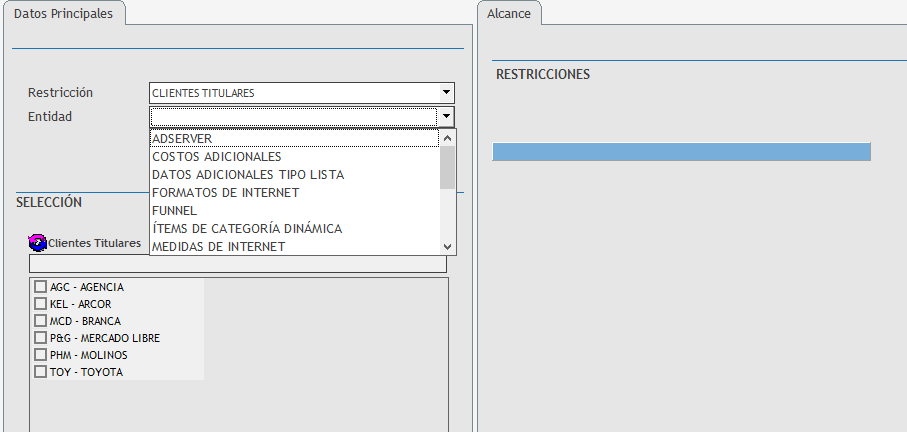Select ADSERVER from the entity list
Viewport: 907px width, 432px height.
(x=294, y=139)
